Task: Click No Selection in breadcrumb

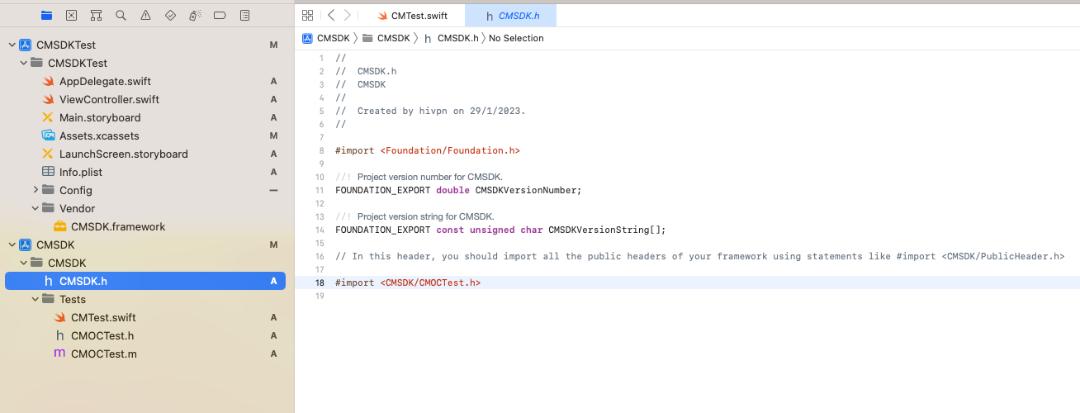Action: click(x=516, y=39)
